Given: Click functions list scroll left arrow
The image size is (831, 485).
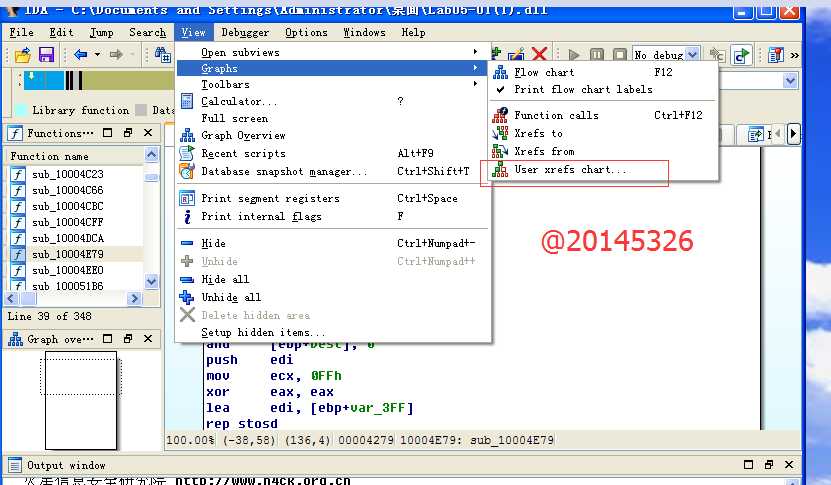Looking at the screenshot, I should coord(12,299).
